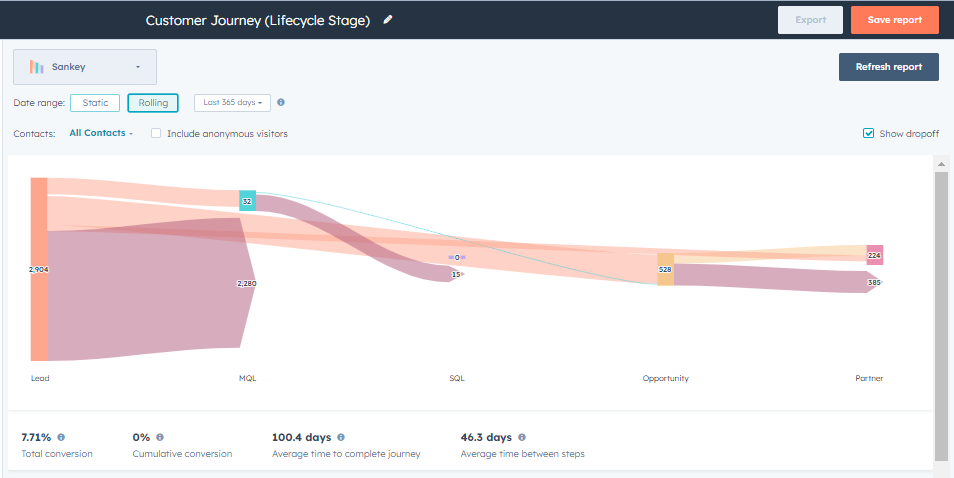The width and height of the screenshot is (954, 478).
Task: Click the Partner pink node labeled 224
Action: 874,255
